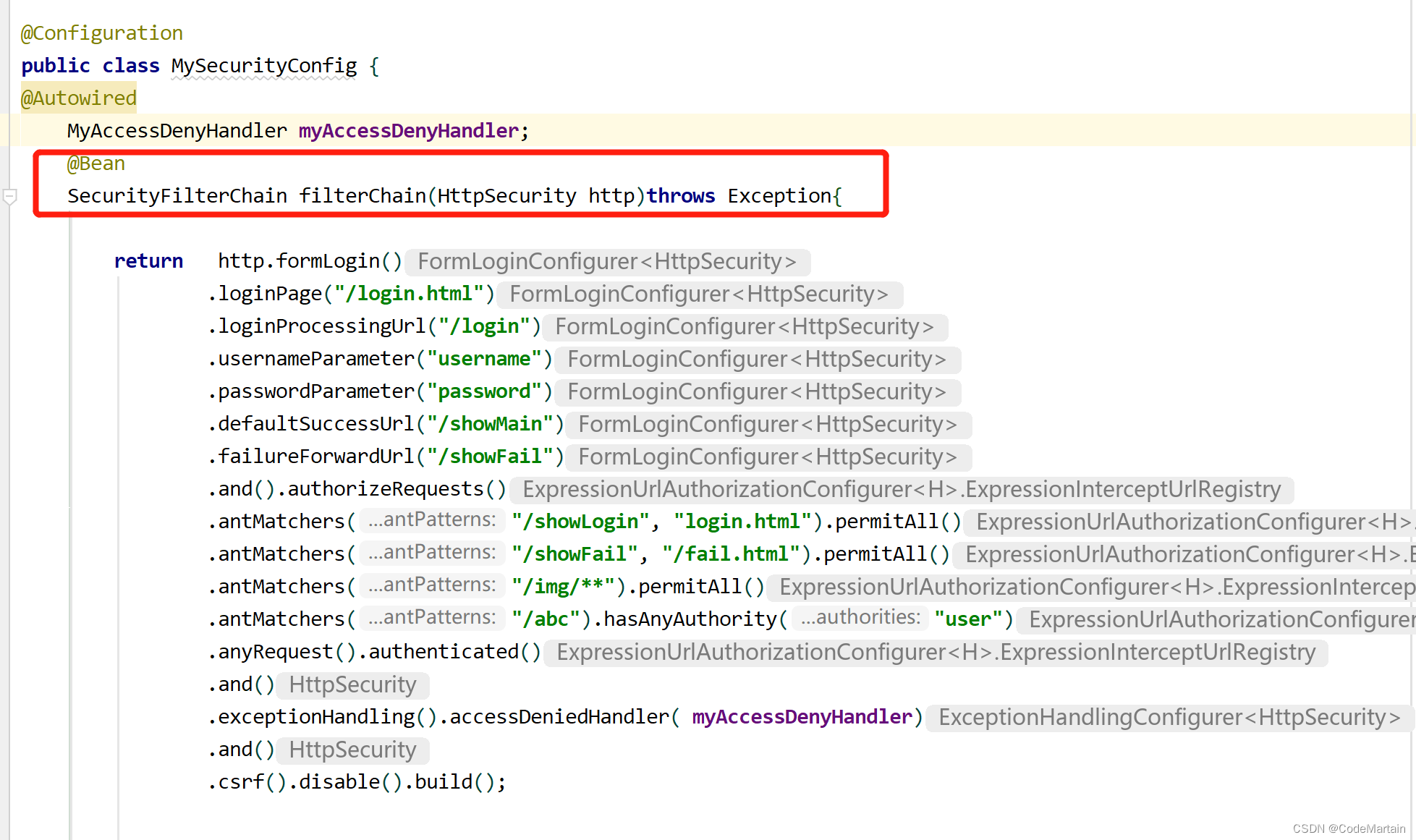Click the accessDeniedHandler method call

559,717
